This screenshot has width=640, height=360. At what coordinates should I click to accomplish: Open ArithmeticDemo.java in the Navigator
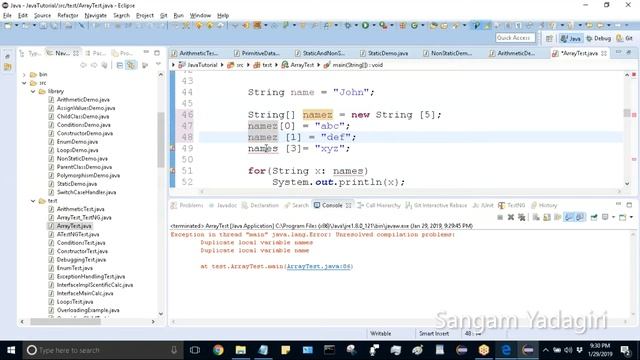83,100
